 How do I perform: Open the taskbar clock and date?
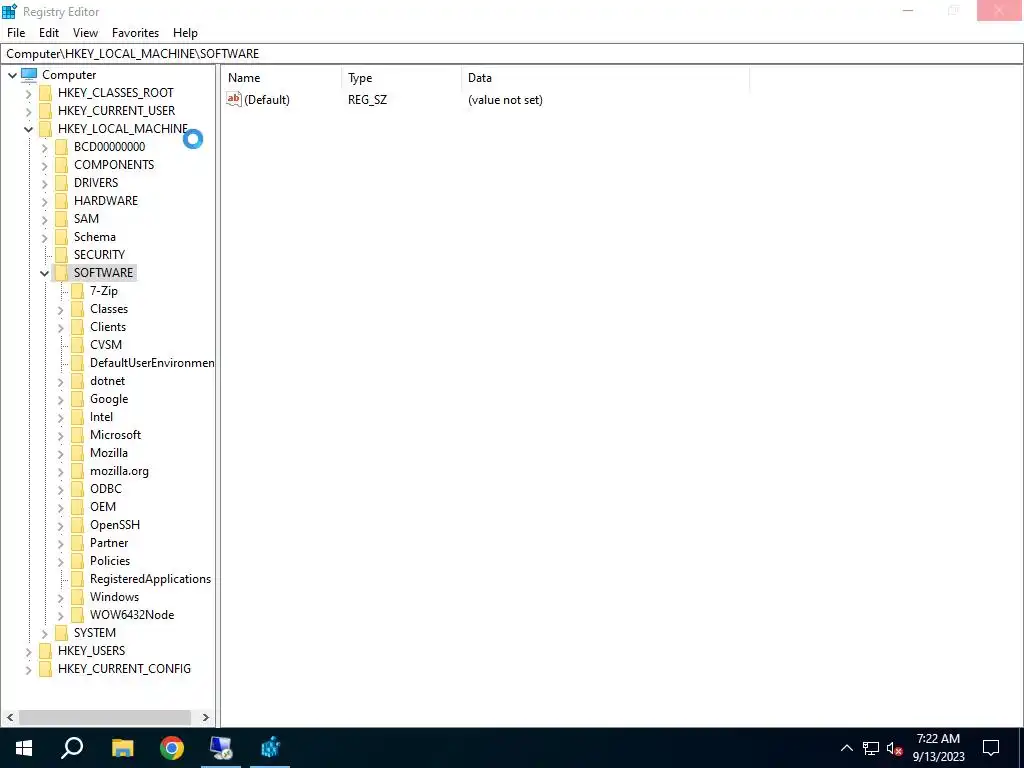[x=938, y=748]
